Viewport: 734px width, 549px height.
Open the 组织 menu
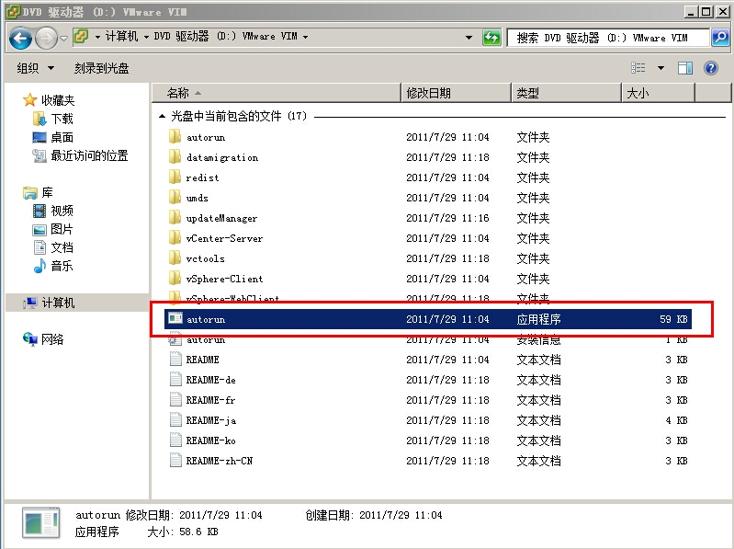click(x=35, y=68)
